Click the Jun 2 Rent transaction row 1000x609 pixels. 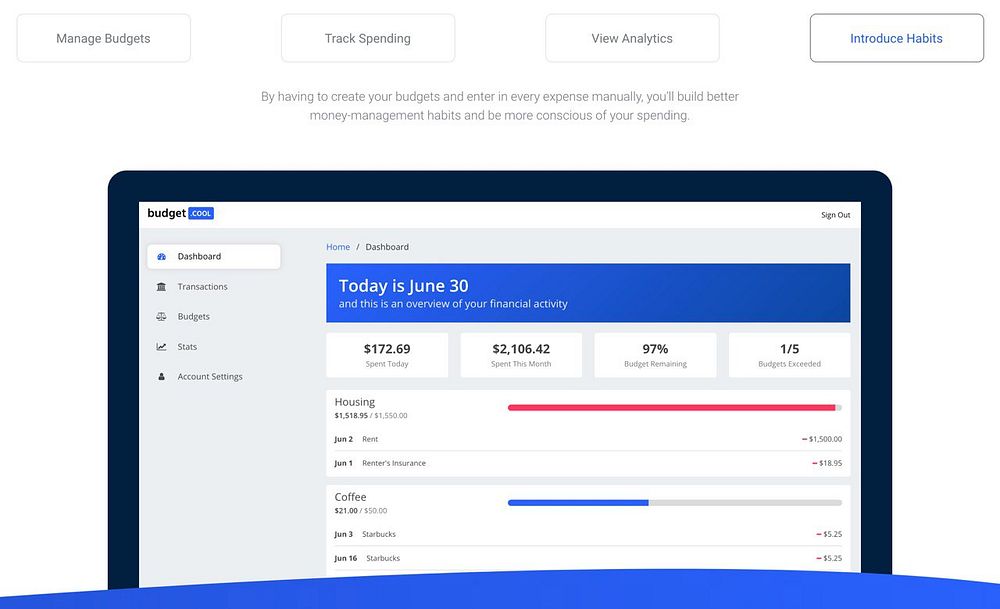click(x=588, y=439)
